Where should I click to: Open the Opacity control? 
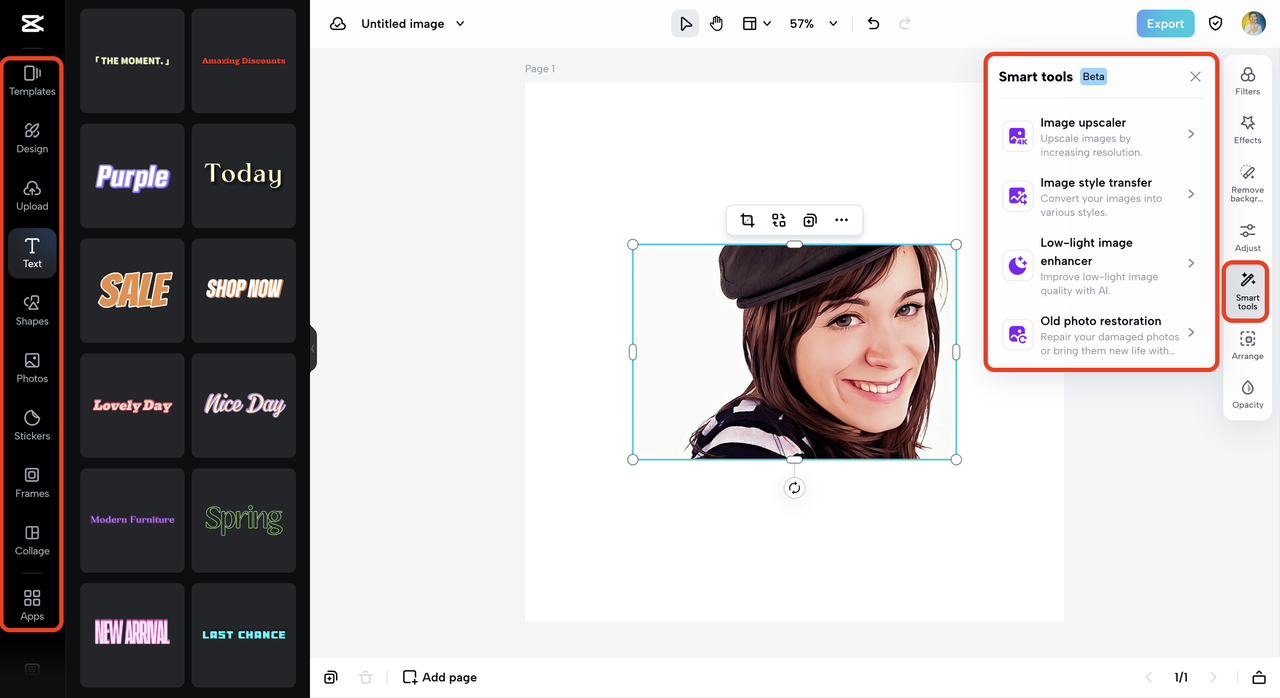click(x=1247, y=394)
